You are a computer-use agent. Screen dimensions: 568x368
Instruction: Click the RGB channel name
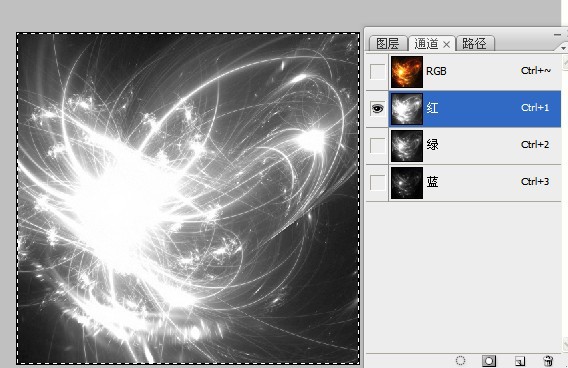point(436,71)
